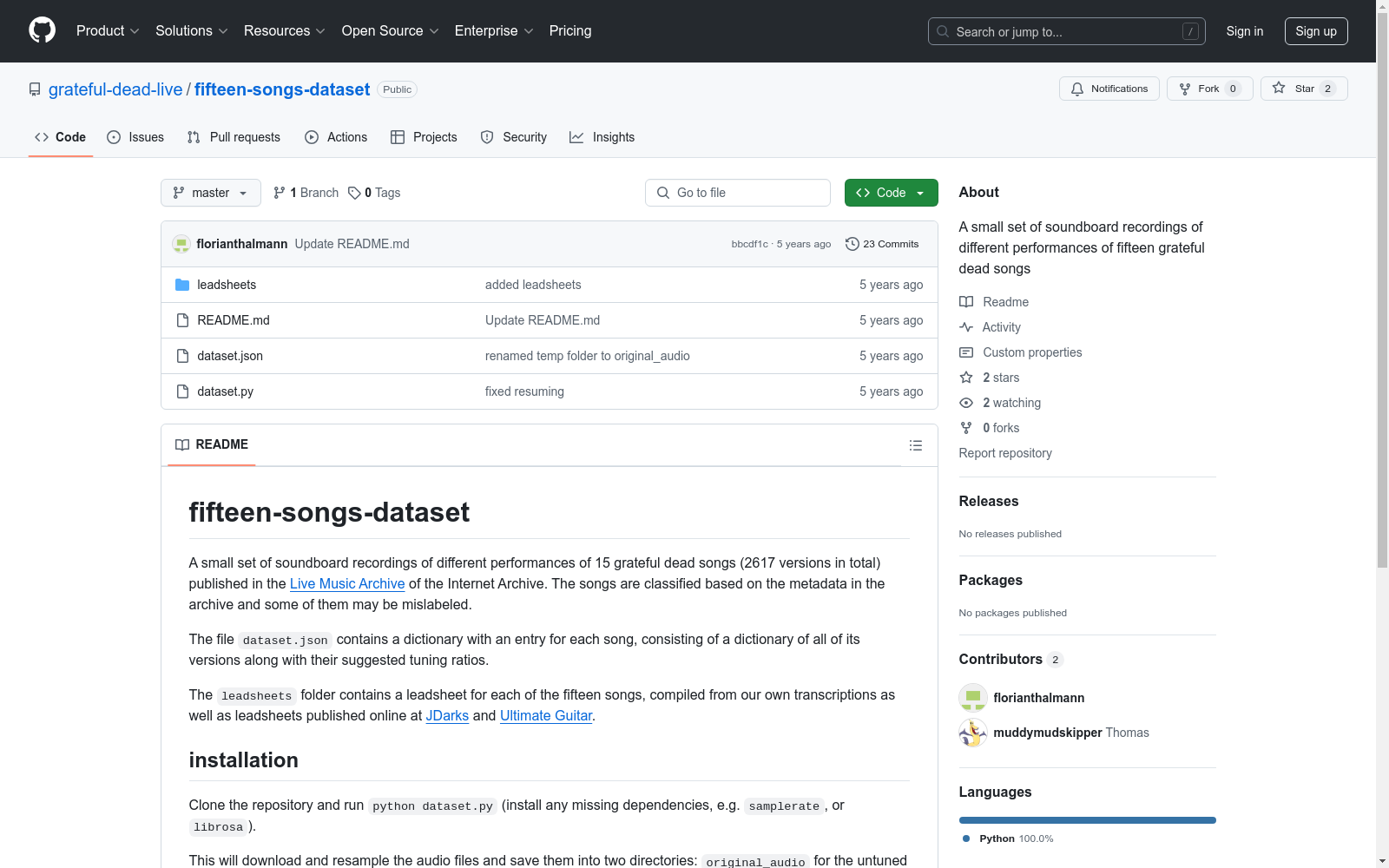Click muddymudskipper's avatar image
Viewport: 1389px width, 868px height.
click(973, 733)
